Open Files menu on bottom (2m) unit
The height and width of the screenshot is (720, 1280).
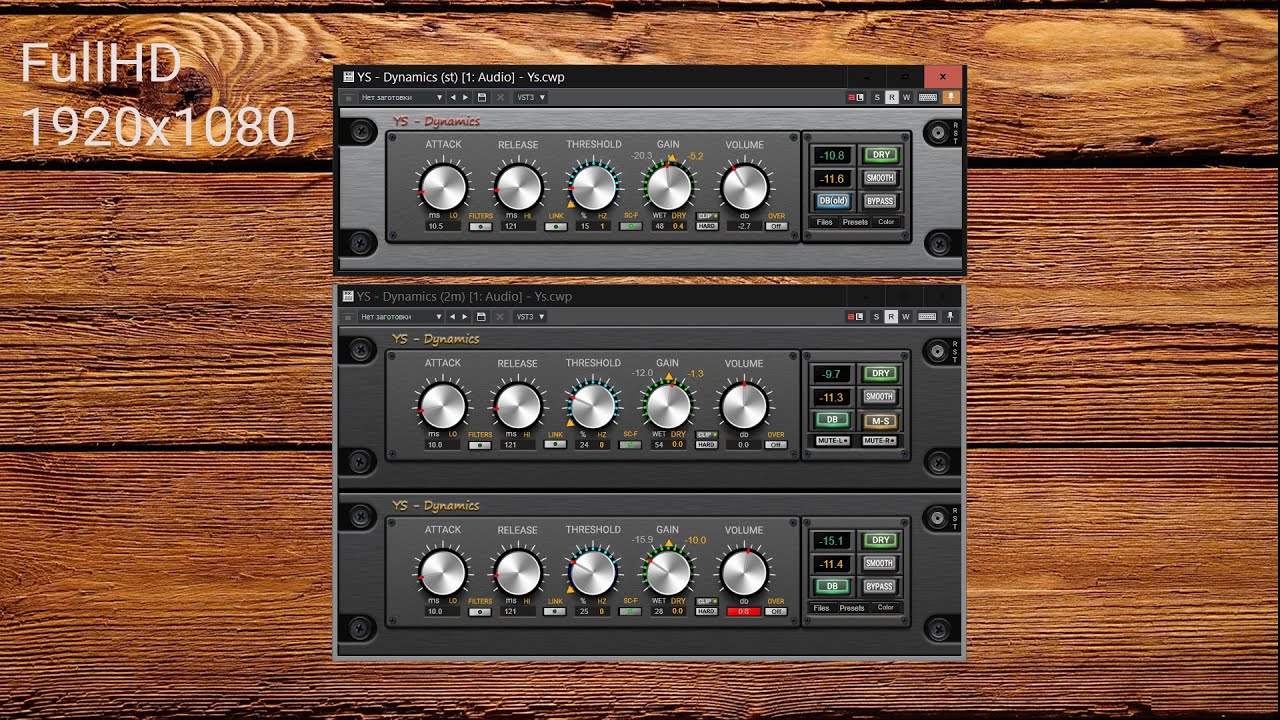coord(821,608)
